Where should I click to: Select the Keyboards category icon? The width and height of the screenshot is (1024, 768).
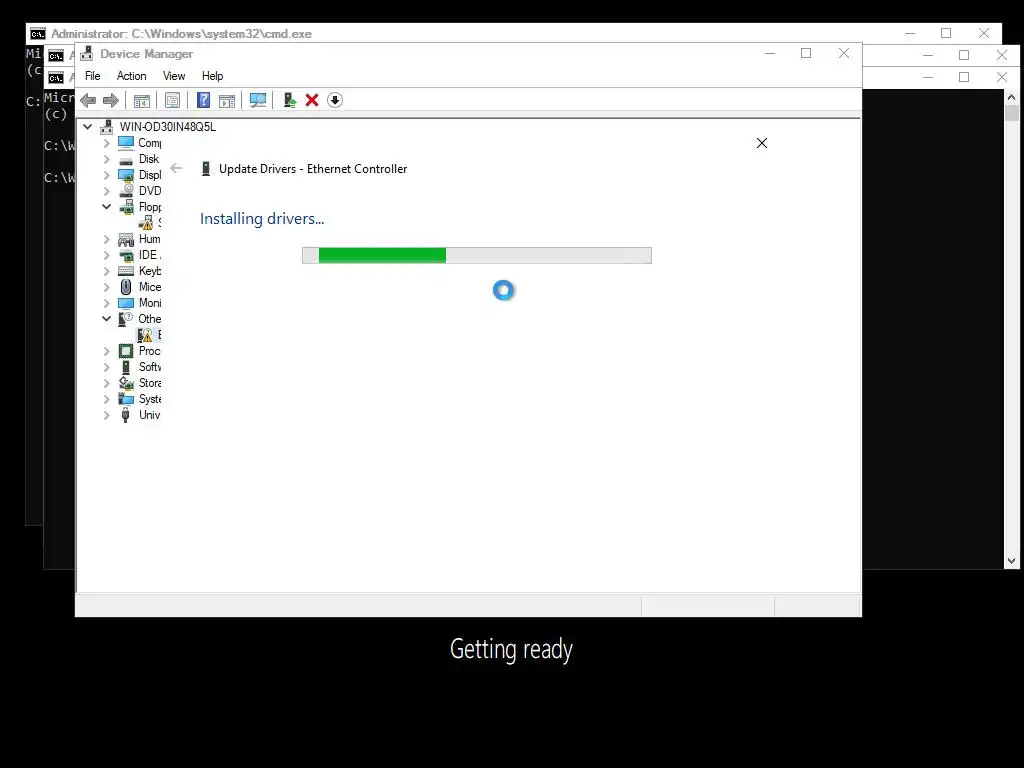click(x=126, y=271)
